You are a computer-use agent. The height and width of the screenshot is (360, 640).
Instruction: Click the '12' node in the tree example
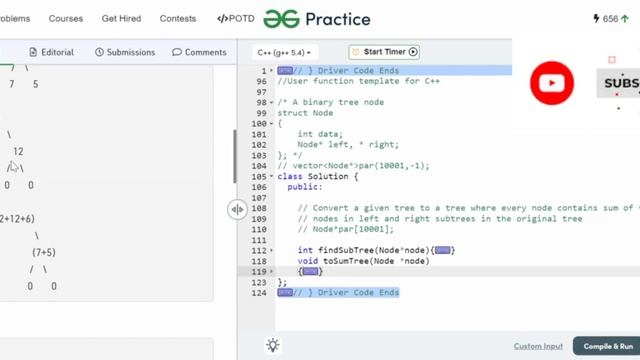click(18, 151)
